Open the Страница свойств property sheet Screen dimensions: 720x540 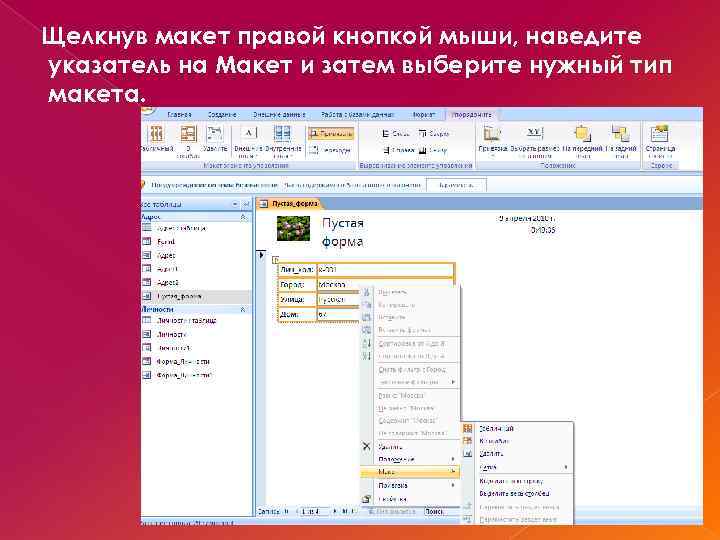point(660,140)
